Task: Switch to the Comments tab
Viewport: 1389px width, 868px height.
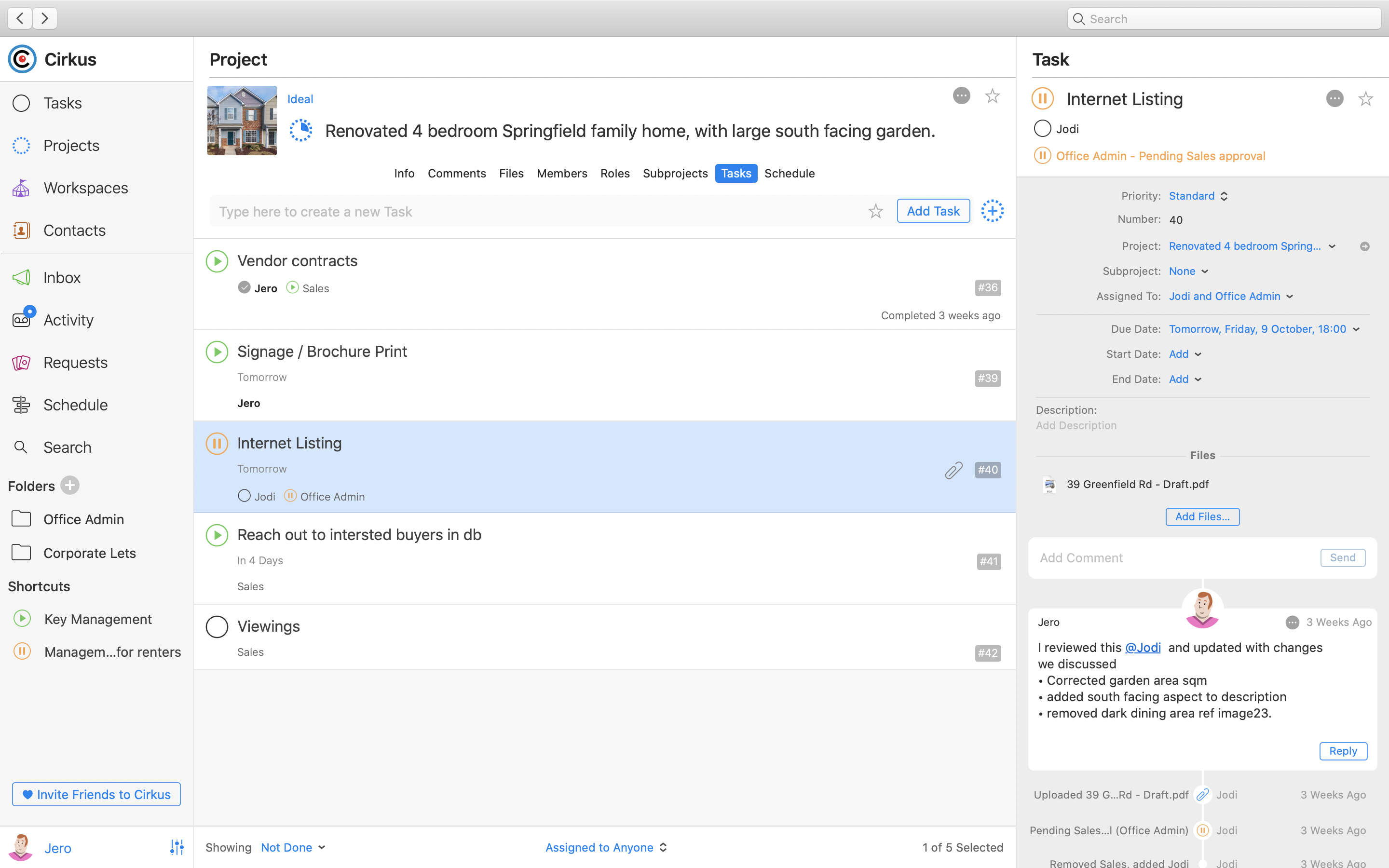Action: [457, 174]
